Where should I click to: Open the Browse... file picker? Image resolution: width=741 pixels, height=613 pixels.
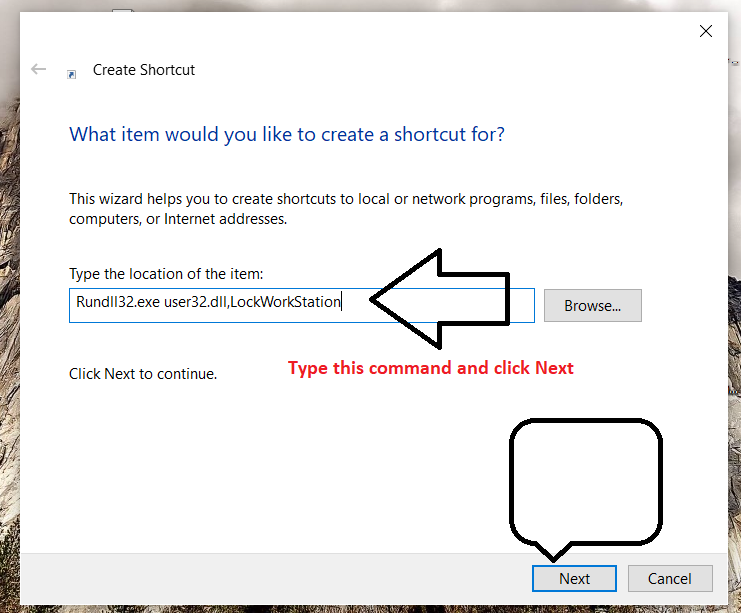pos(593,305)
